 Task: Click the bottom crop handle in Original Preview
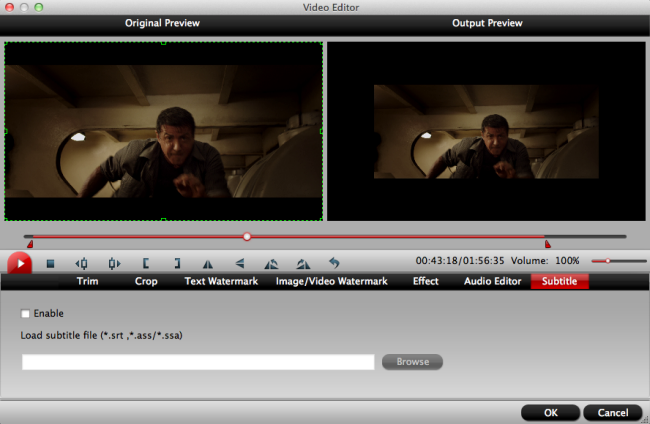pyautogui.click(x=163, y=220)
